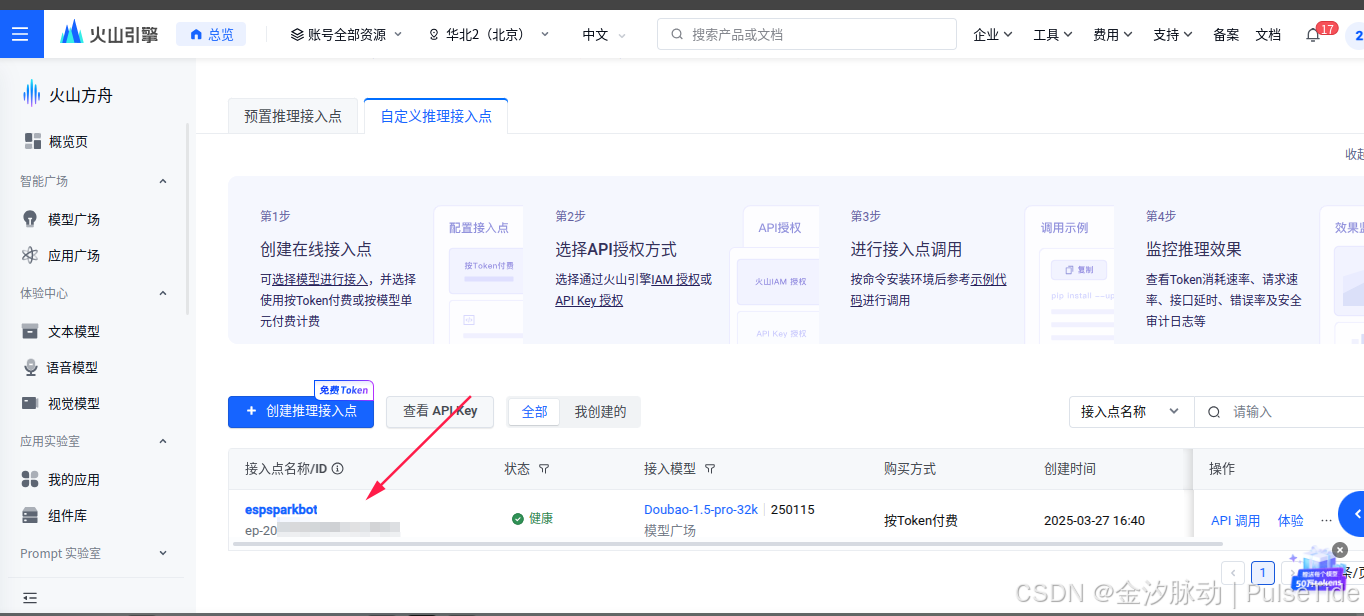This screenshot has height=616, width=1364.
Task: Open the 支持 menu
Action: 1172,34
